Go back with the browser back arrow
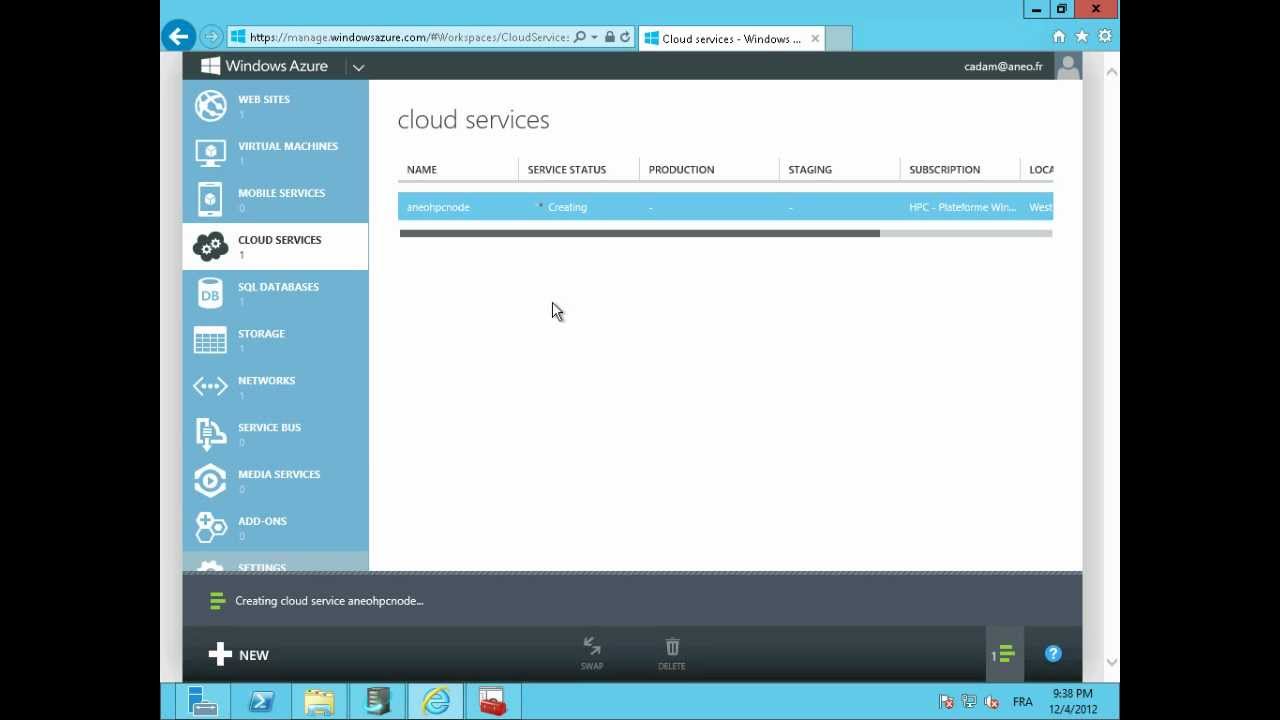Viewport: 1280px width, 720px height. click(179, 37)
